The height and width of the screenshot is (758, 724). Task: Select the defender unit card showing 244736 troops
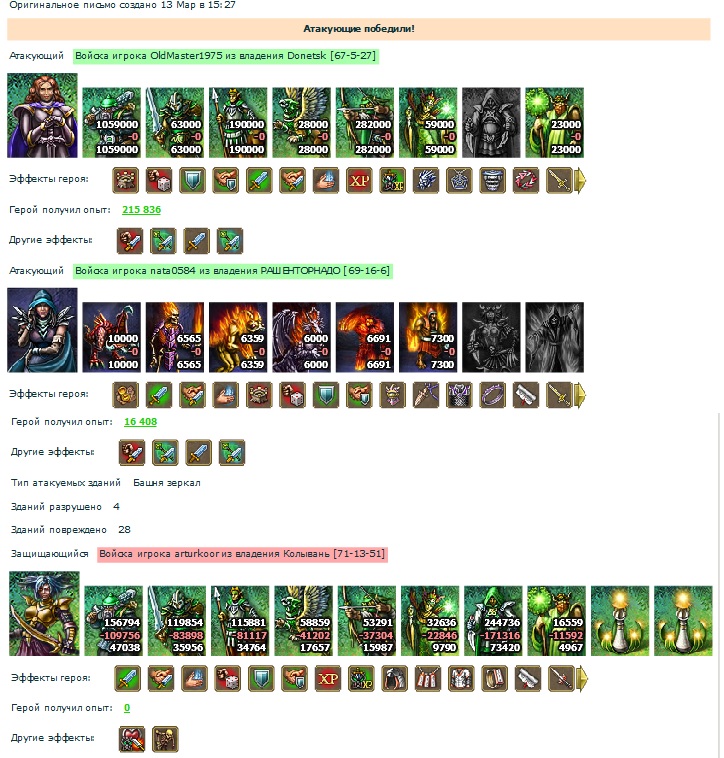(493, 621)
